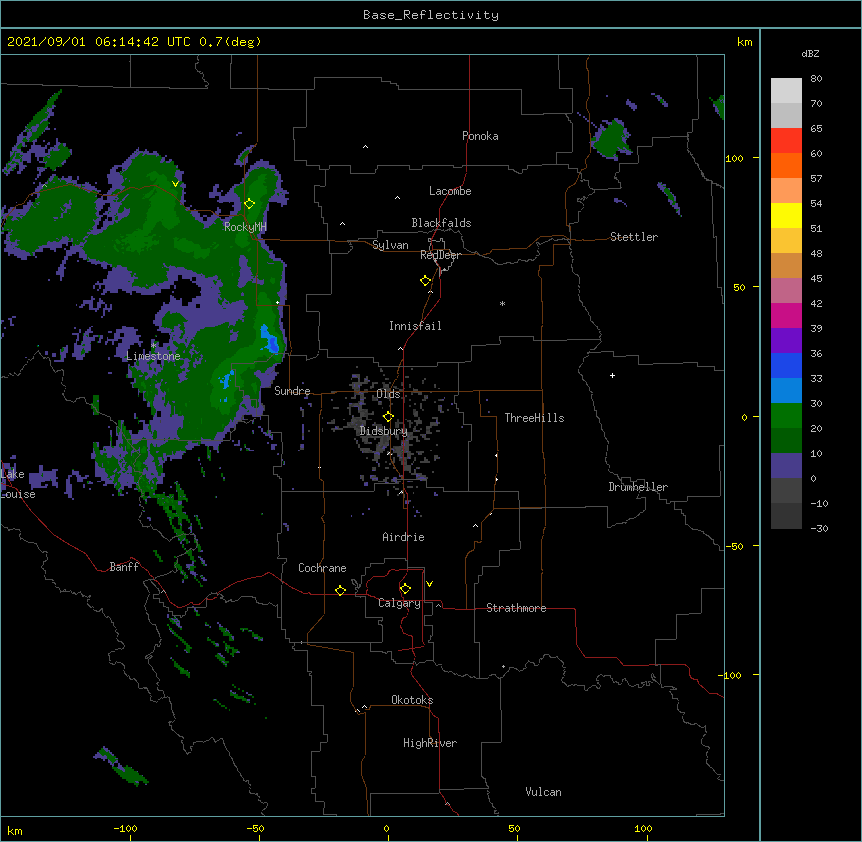Click the -30 value on the dBZ scale

click(819, 529)
